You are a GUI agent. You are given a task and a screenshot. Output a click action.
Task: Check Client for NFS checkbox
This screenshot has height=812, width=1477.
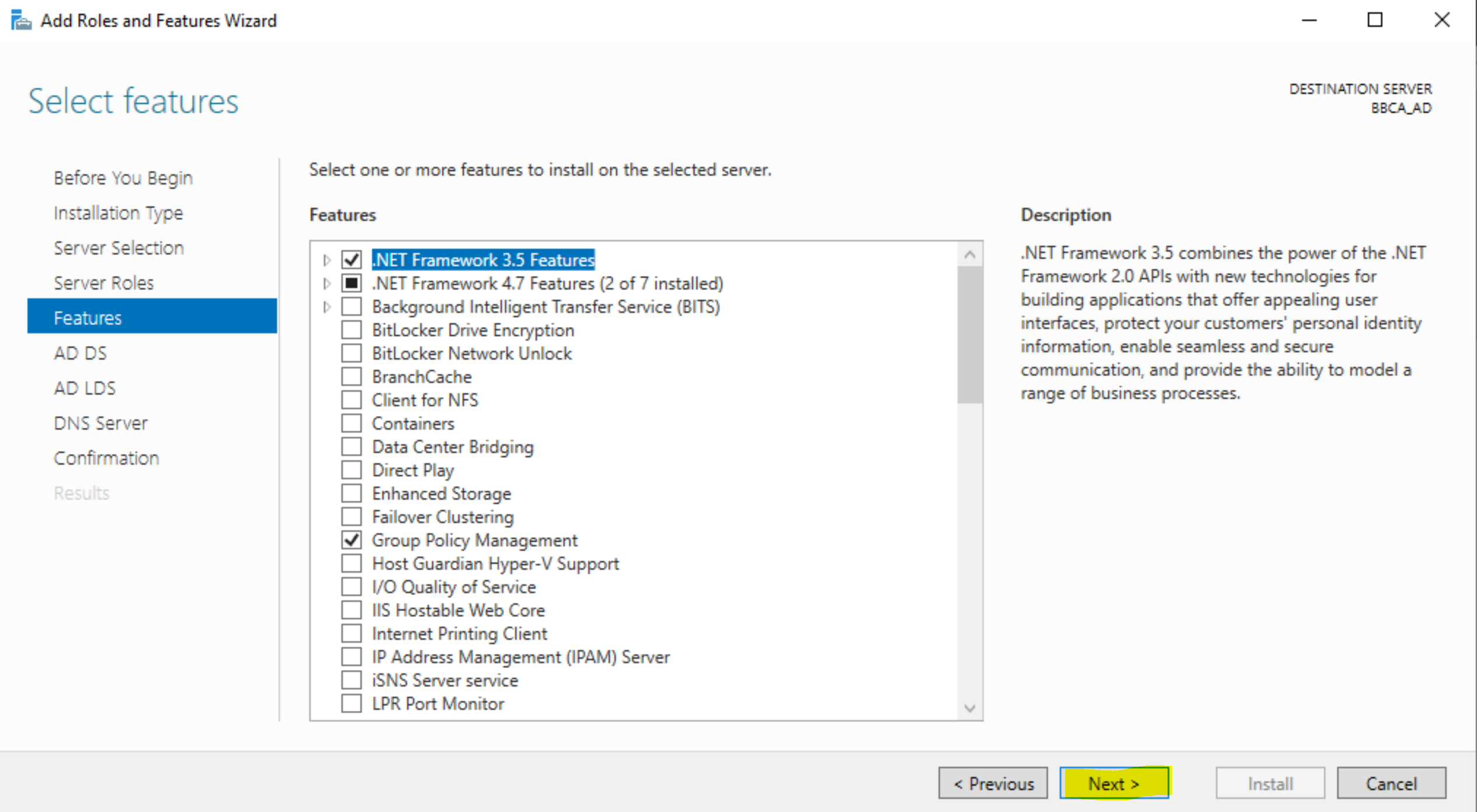point(352,400)
